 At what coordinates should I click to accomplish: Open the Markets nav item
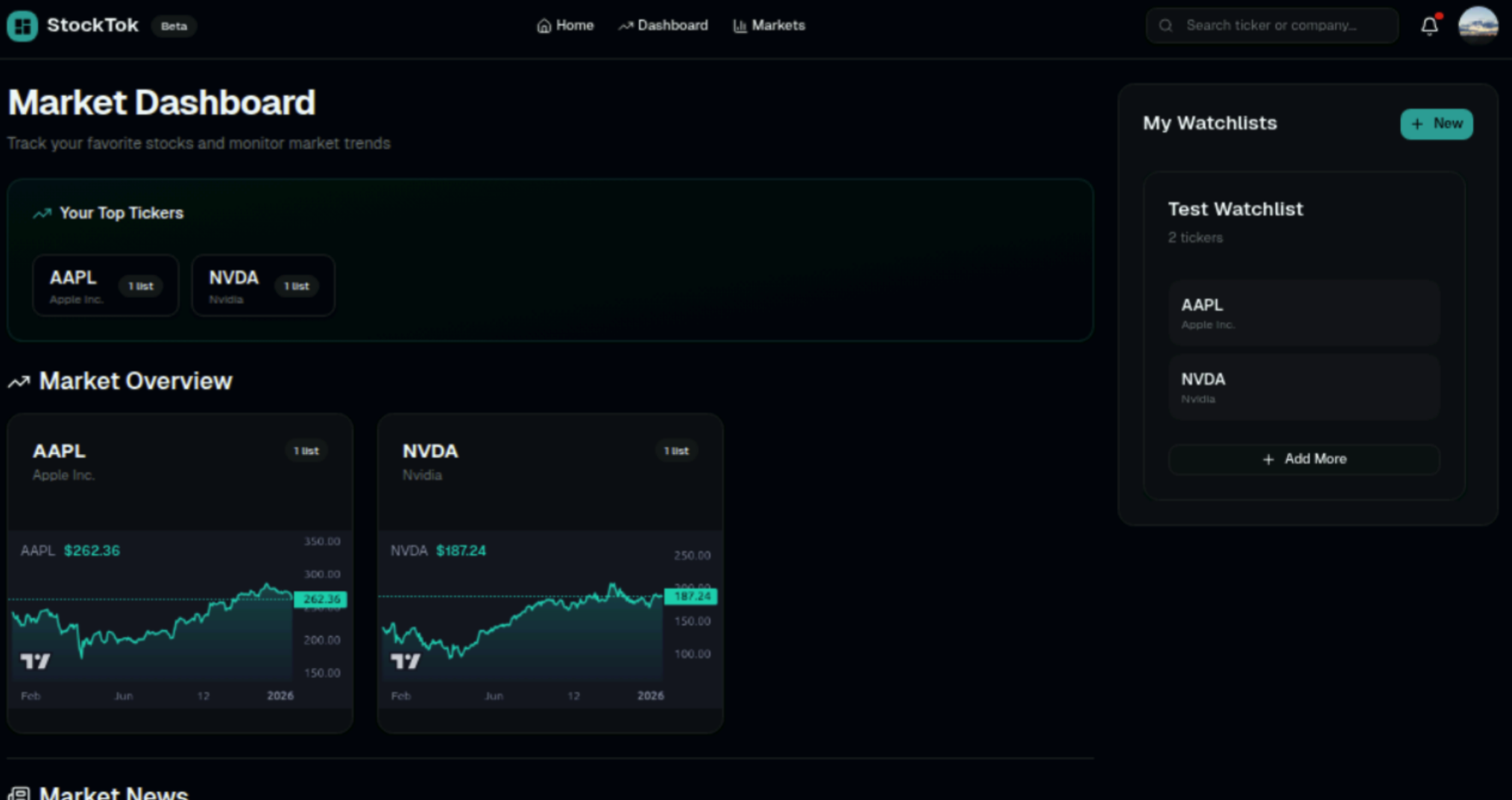(x=769, y=26)
